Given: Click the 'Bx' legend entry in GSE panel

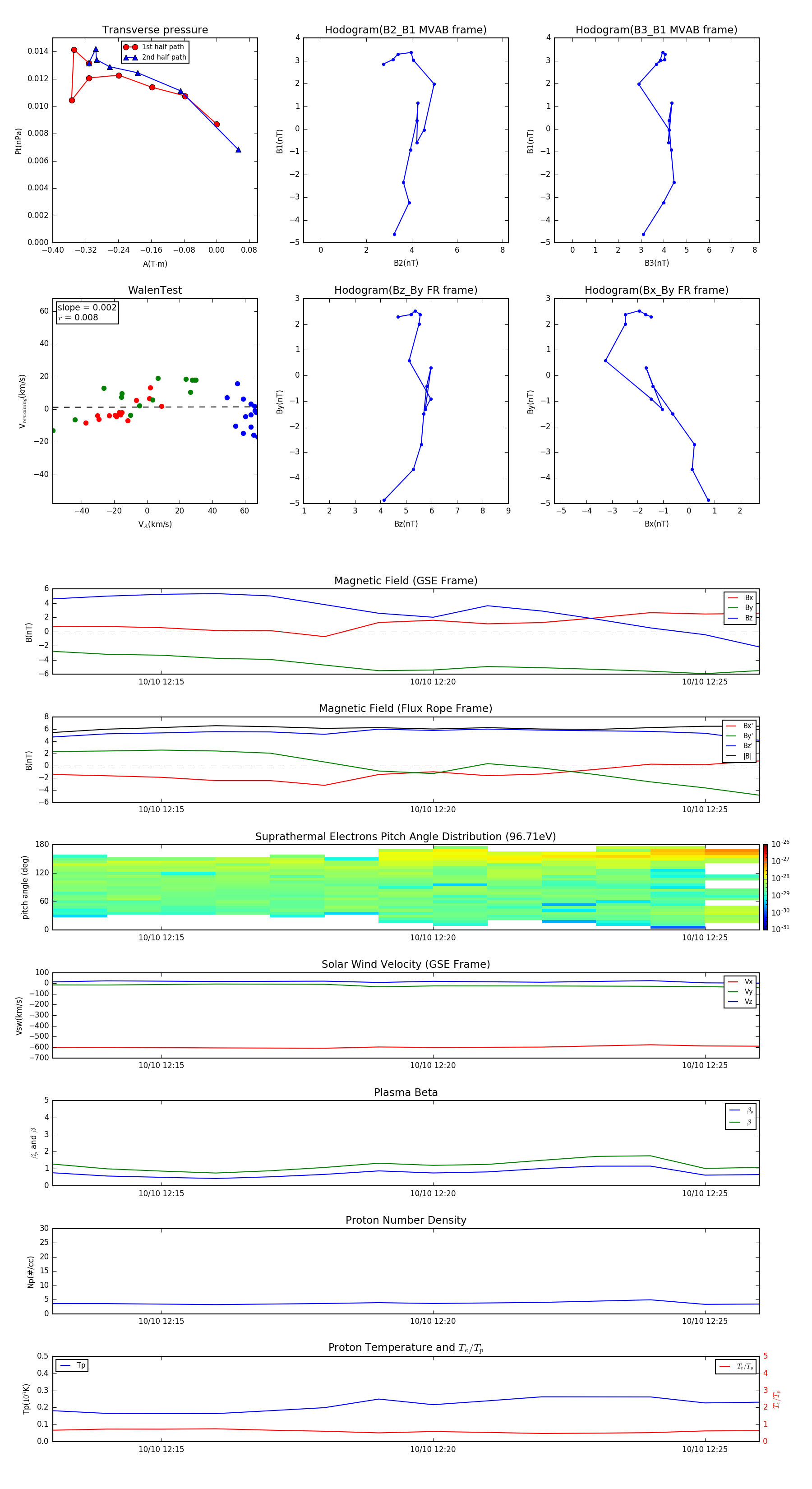Looking at the screenshot, I should click(x=740, y=598).
